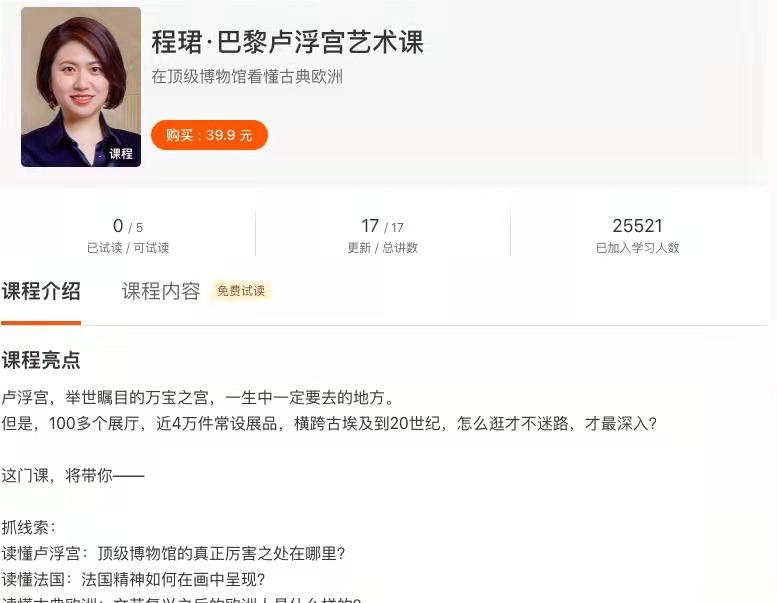
Task: Click the paragraph about 100多个展厅
Action: point(329,424)
